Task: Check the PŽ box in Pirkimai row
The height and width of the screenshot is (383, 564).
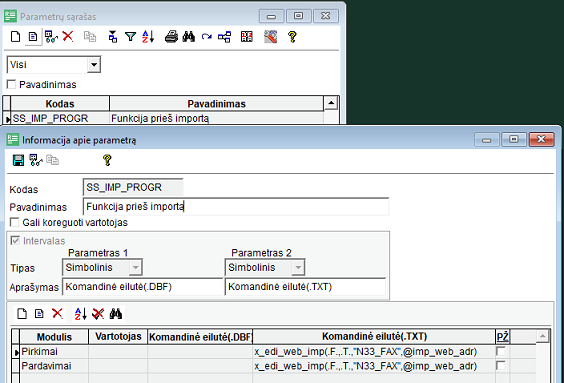Action: pos(500,351)
